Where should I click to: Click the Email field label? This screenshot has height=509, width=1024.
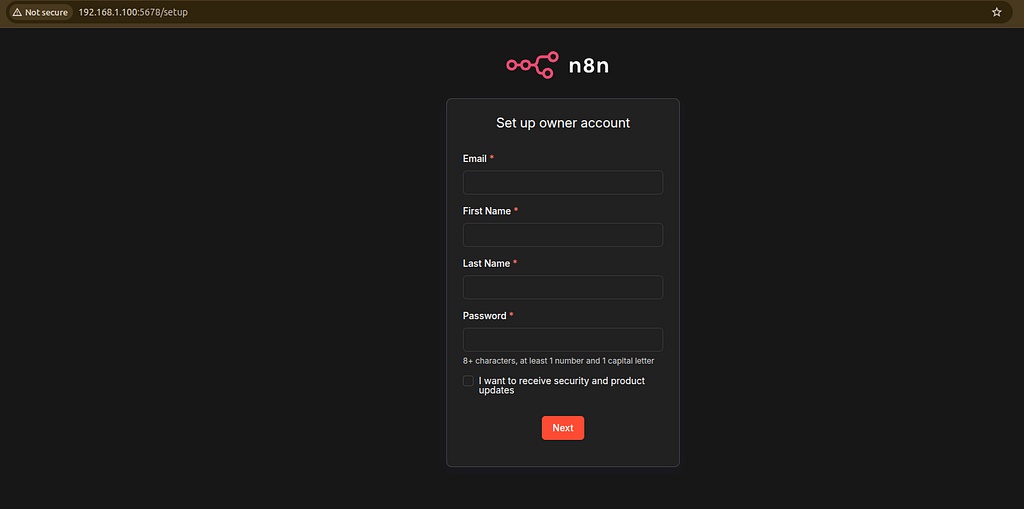[475, 159]
